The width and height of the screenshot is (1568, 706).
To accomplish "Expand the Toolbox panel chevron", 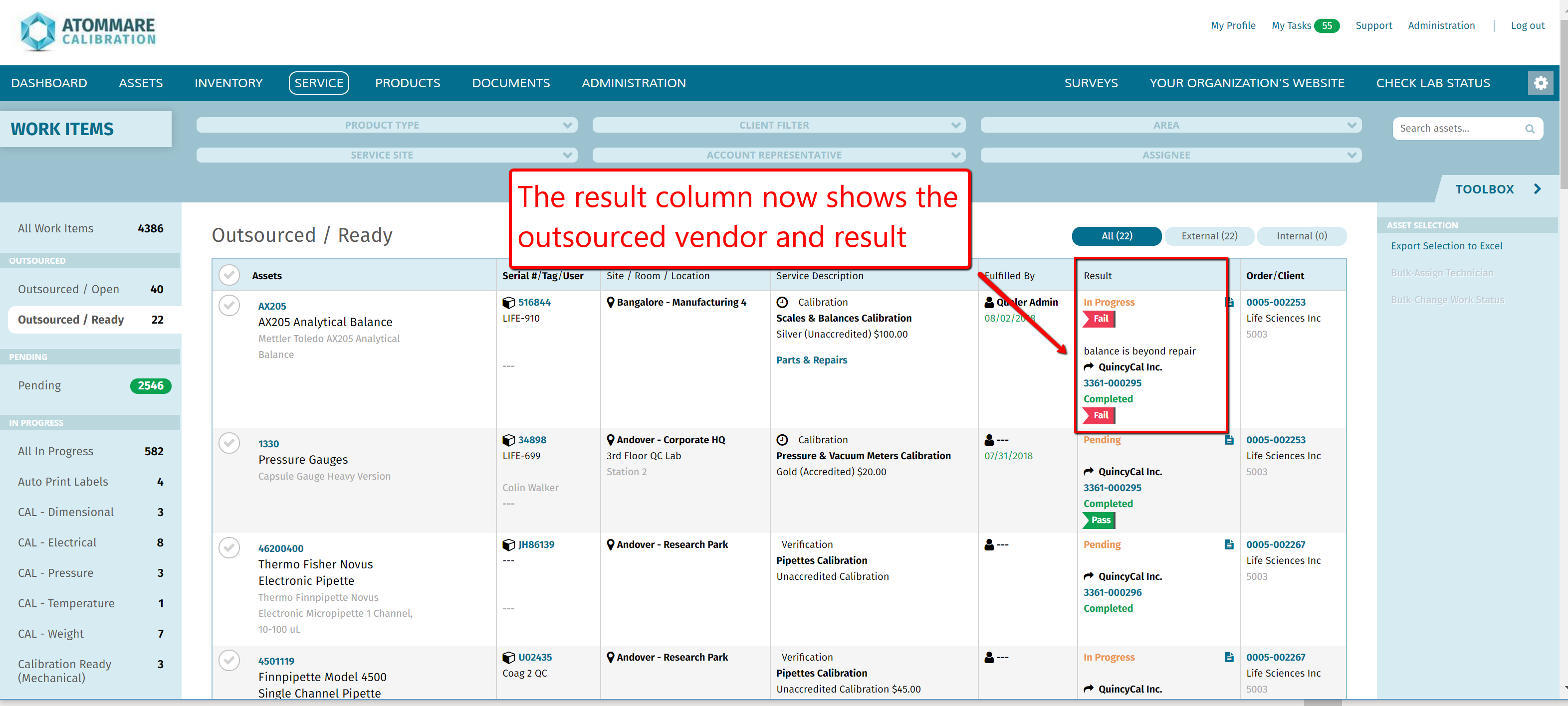I will point(1537,189).
